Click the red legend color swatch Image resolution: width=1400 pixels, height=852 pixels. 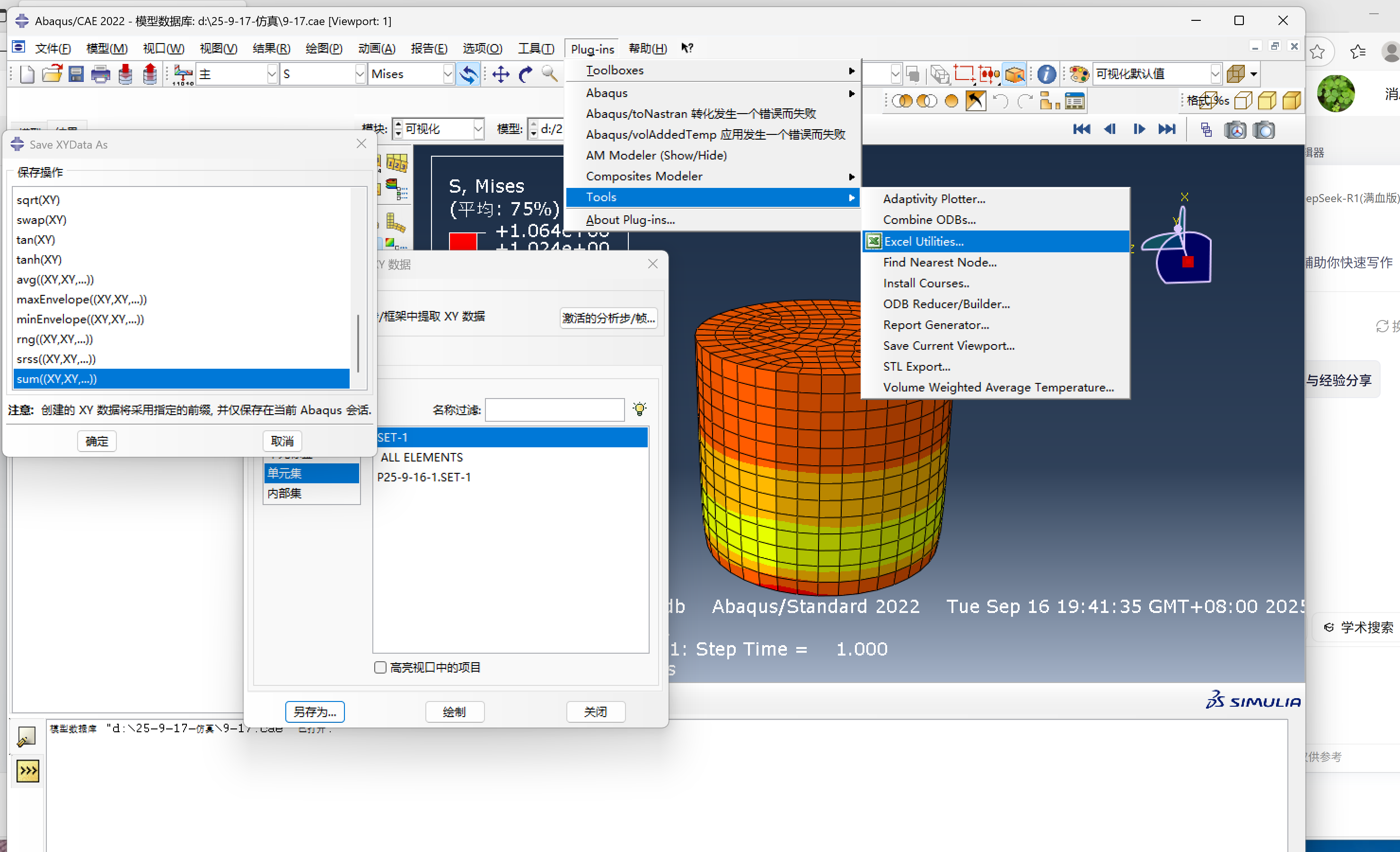pos(463,241)
